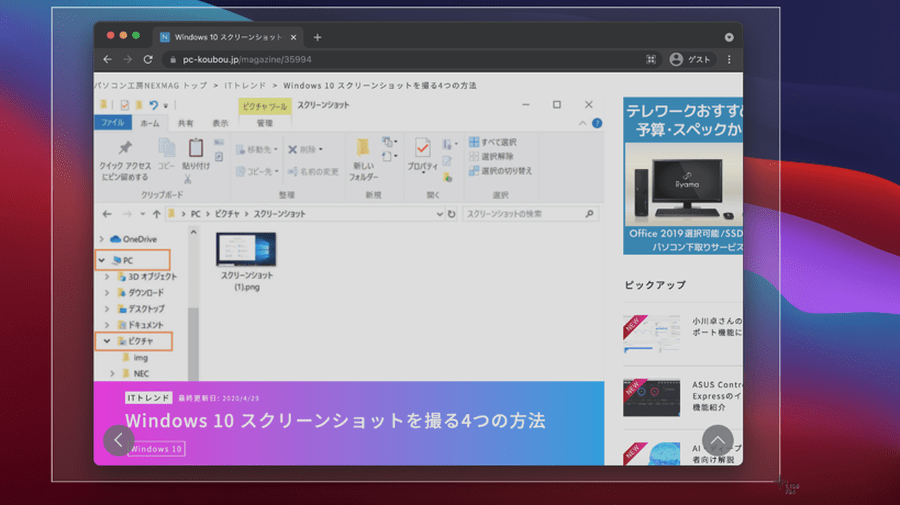This screenshot has width=900, height=505.
Task: Click the ピクチャ ツール contextual tab
Action: [265, 106]
